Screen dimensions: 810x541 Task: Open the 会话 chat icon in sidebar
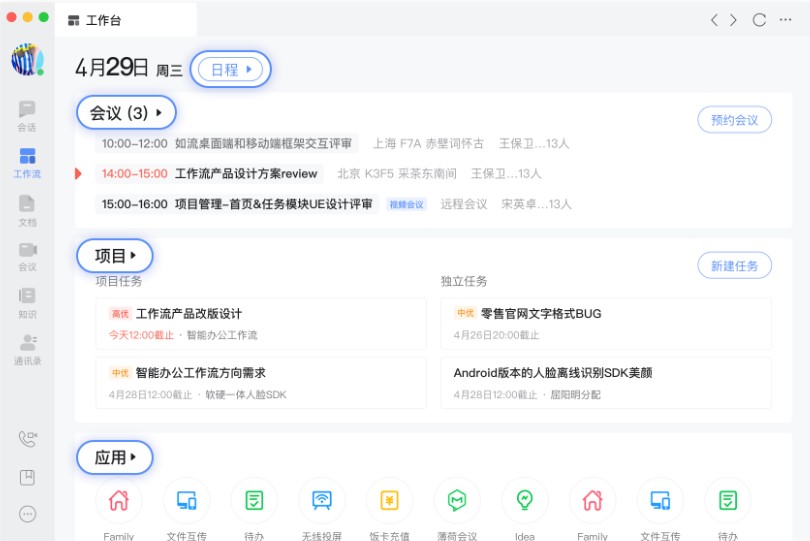tap(27, 115)
